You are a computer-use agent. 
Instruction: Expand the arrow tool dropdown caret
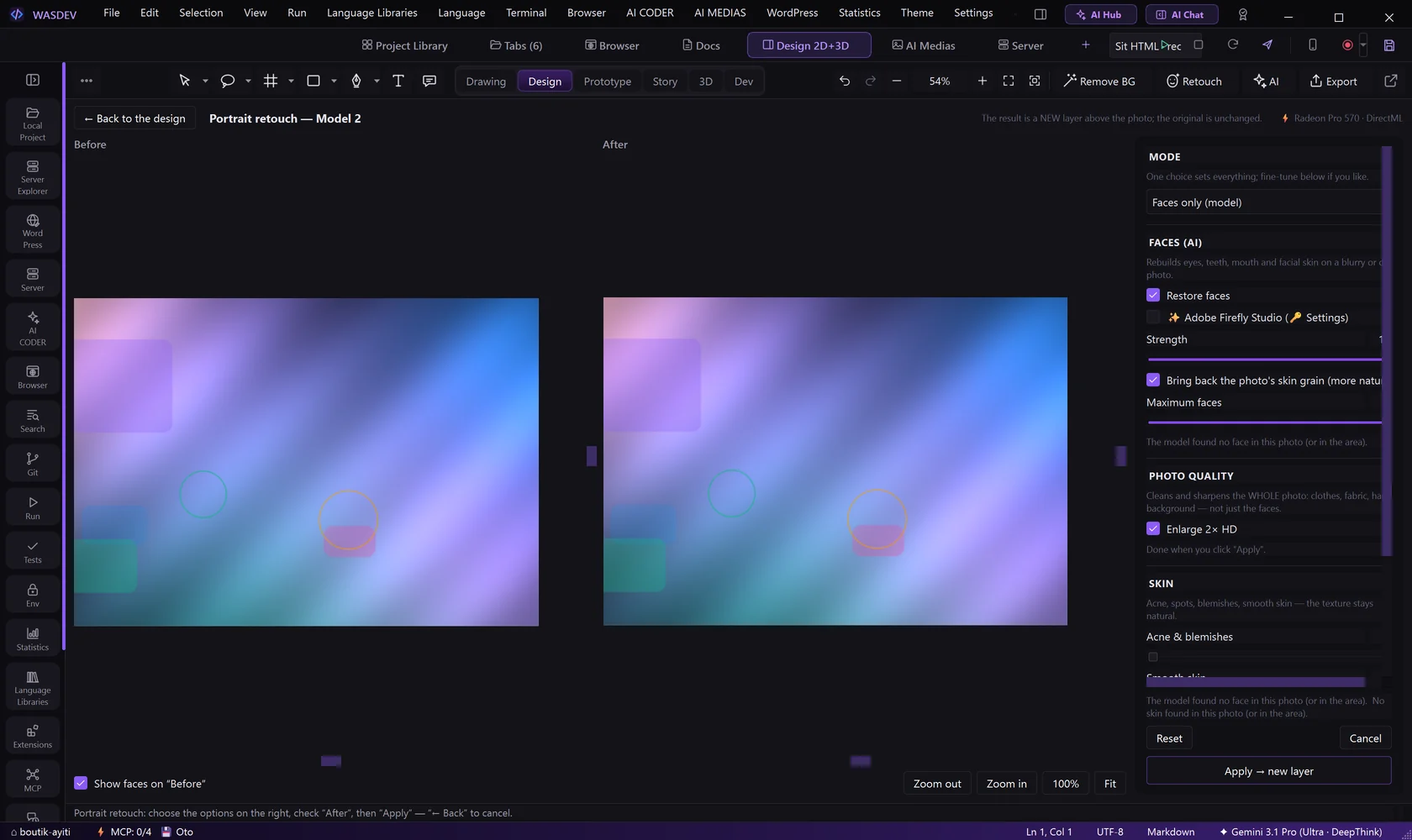point(205,81)
